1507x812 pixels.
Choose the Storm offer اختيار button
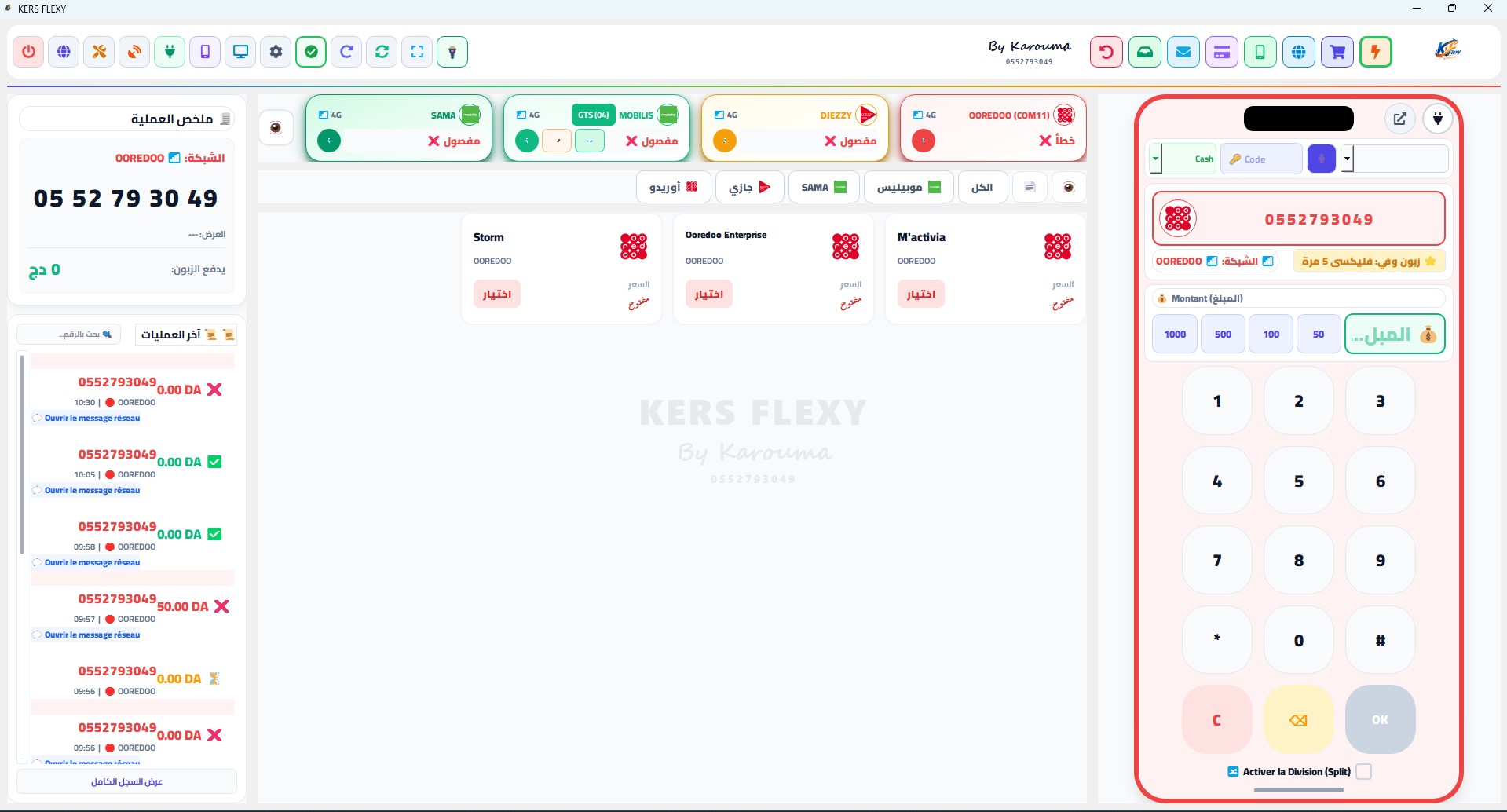497,294
